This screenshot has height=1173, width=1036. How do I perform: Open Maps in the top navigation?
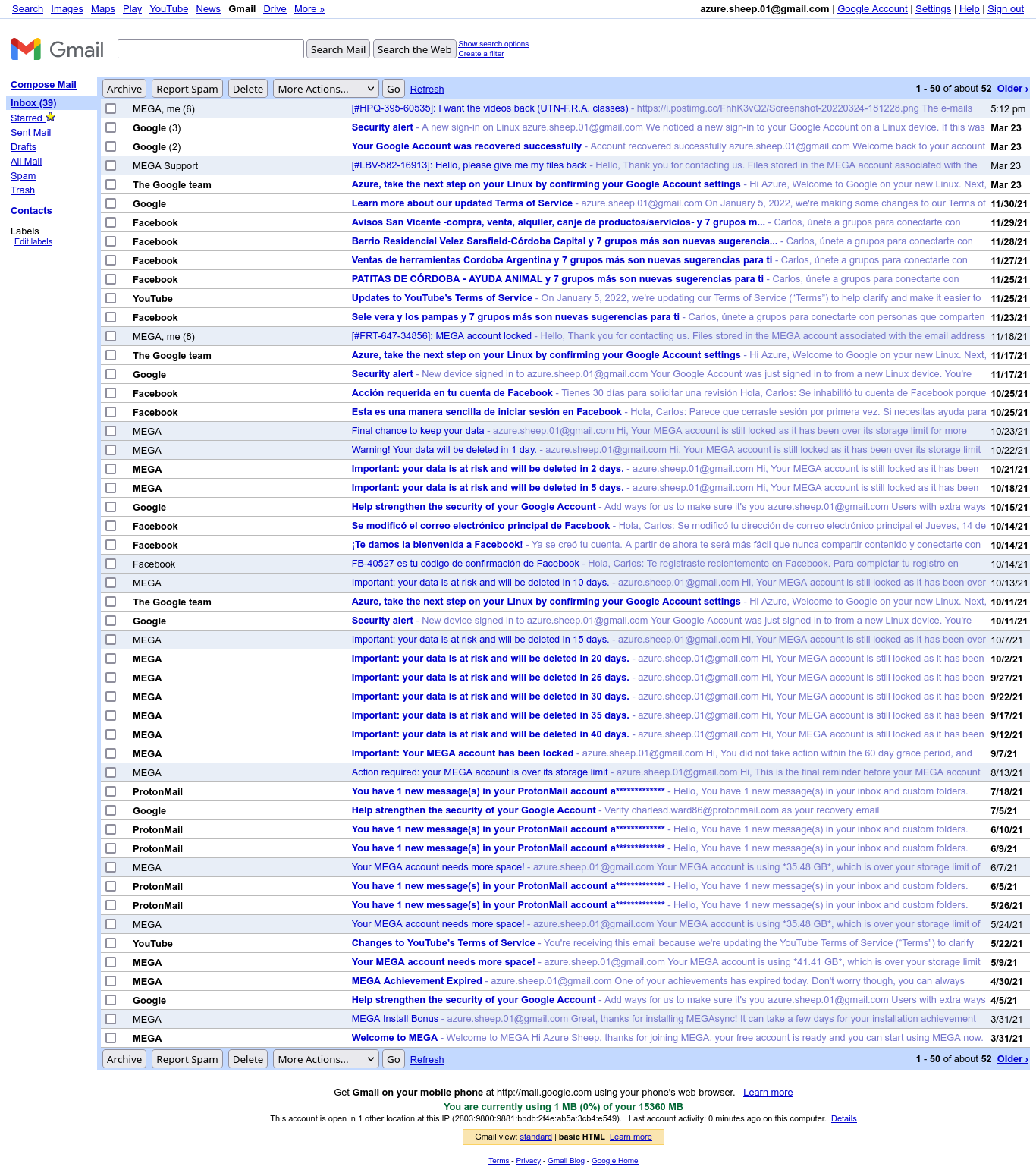coord(103,9)
